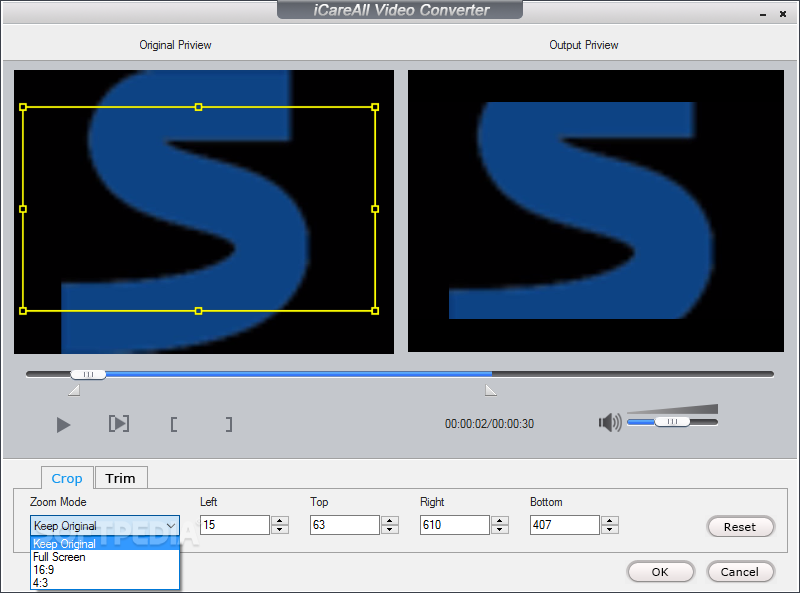
Task: Decrease the Top crop value
Action: click(390, 529)
